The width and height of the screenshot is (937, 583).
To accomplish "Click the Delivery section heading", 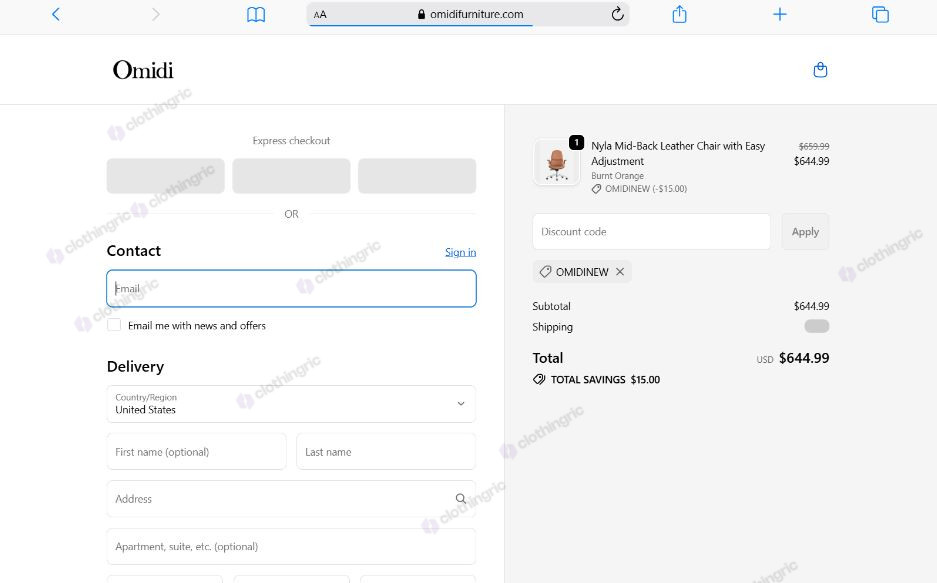I will (x=135, y=366).
